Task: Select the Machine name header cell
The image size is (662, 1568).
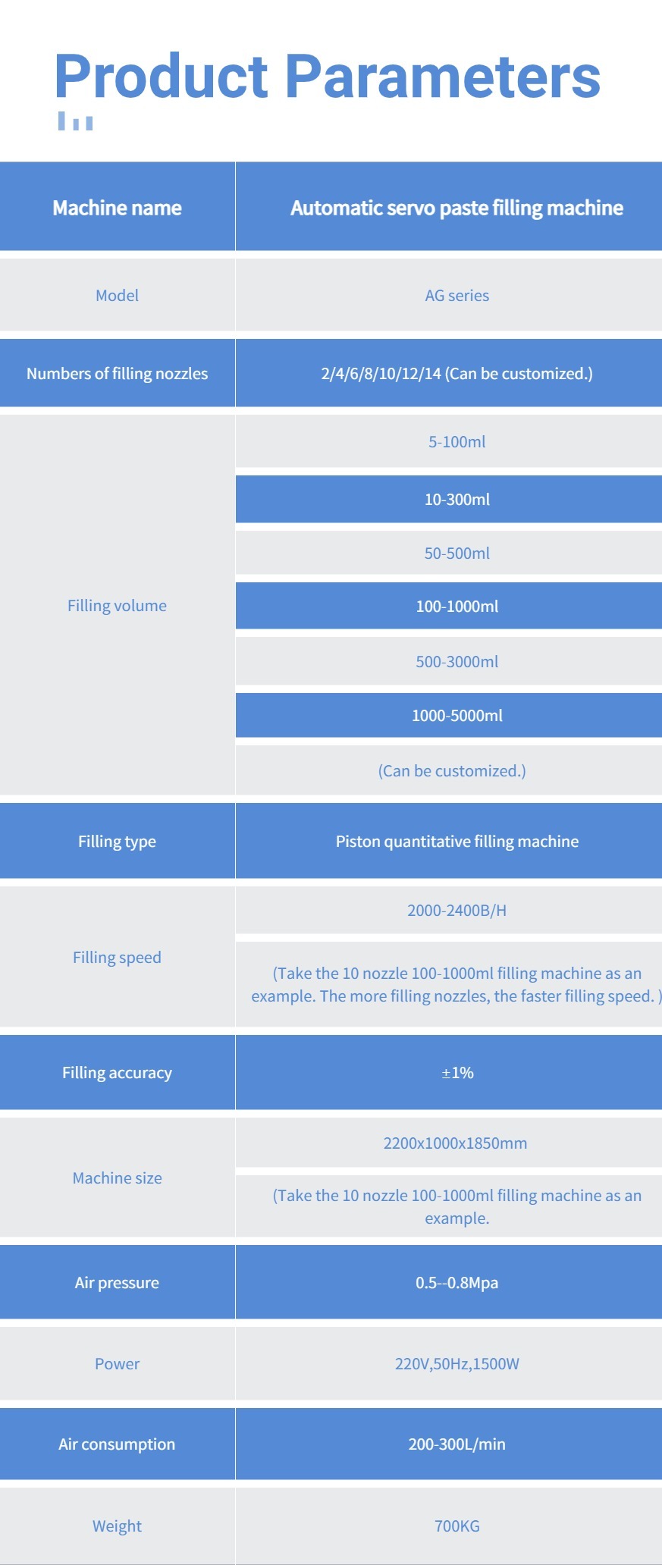Action: point(117,207)
